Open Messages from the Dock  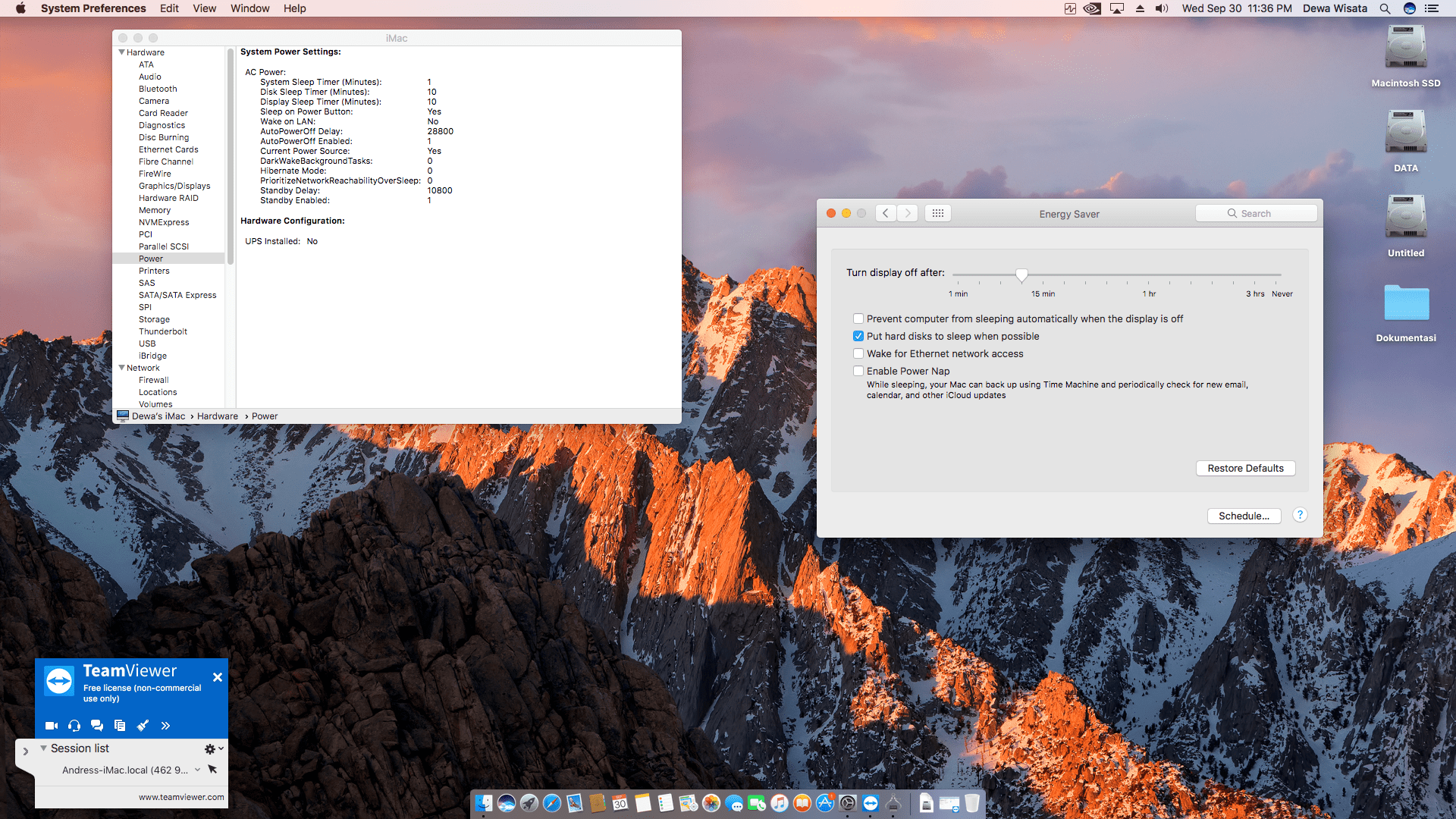point(734,803)
